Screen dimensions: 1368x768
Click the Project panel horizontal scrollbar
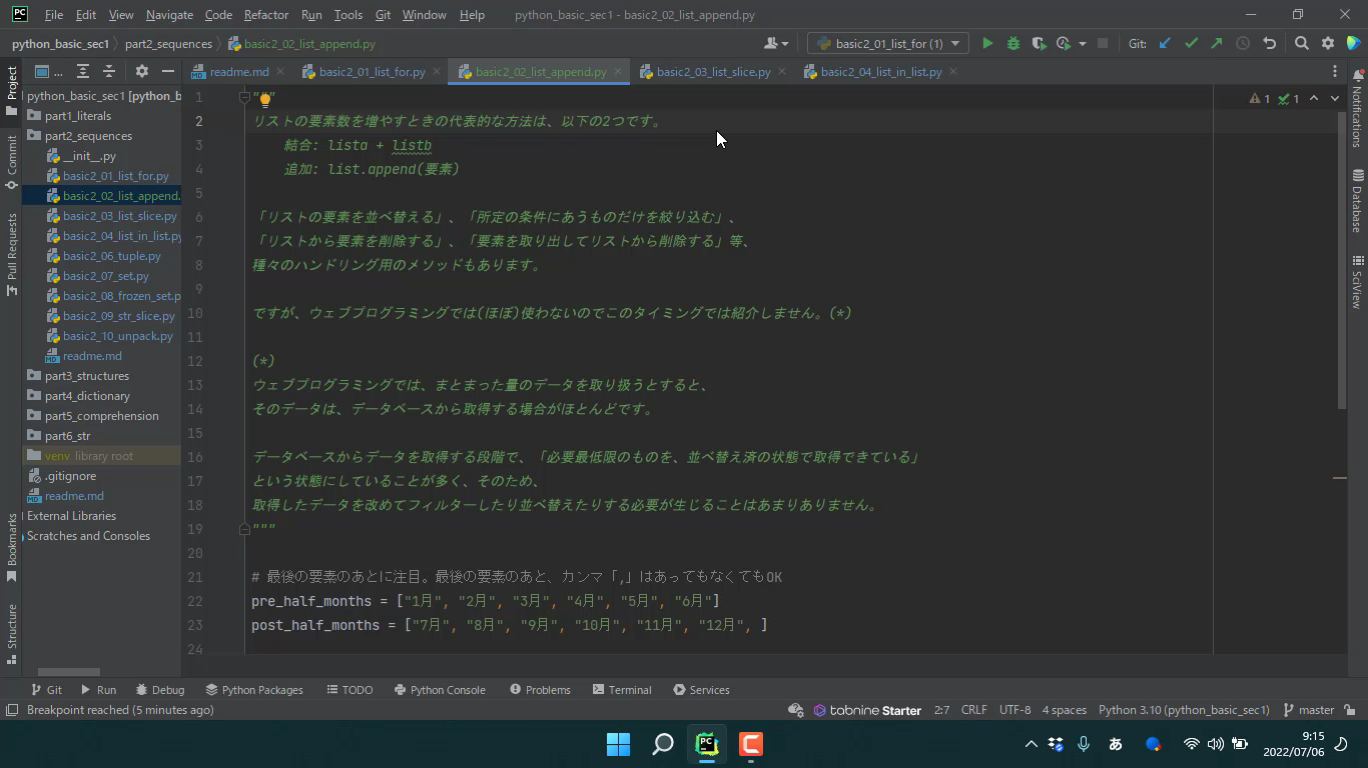(68, 672)
